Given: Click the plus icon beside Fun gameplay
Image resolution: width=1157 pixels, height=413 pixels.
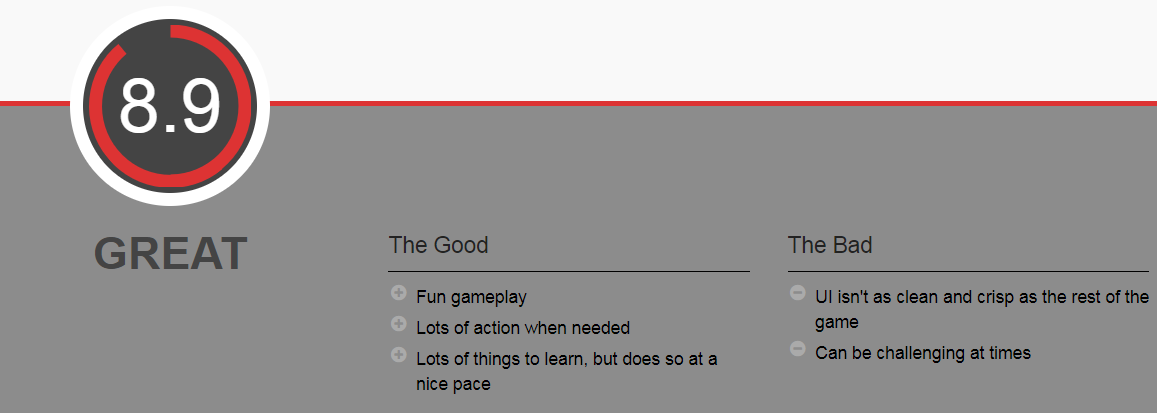Looking at the screenshot, I should coord(398,294).
